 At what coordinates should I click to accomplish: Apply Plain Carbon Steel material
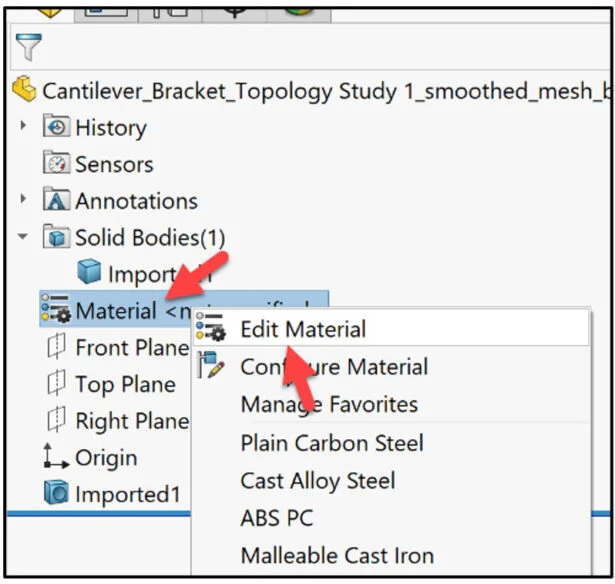point(332,443)
